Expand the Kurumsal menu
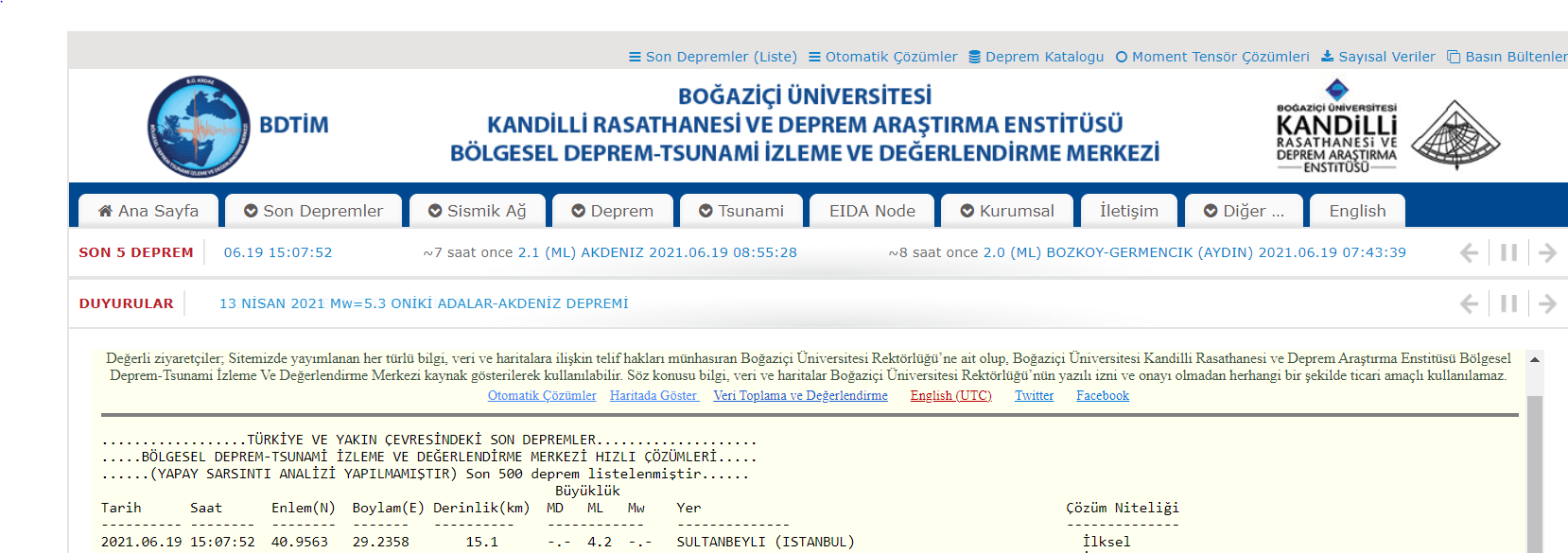The width and height of the screenshot is (1568, 553). (1007, 211)
